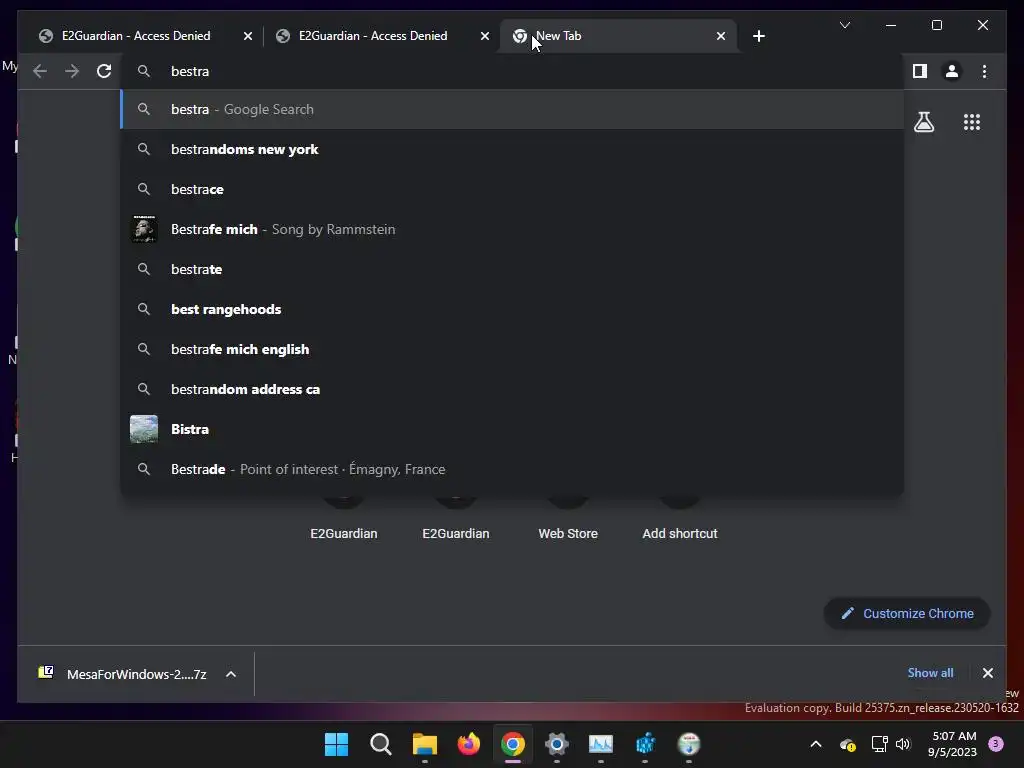Pick 'bestrafe mich english' suggestion
Screen dimensions: 1024x768
tap(513, 349)
